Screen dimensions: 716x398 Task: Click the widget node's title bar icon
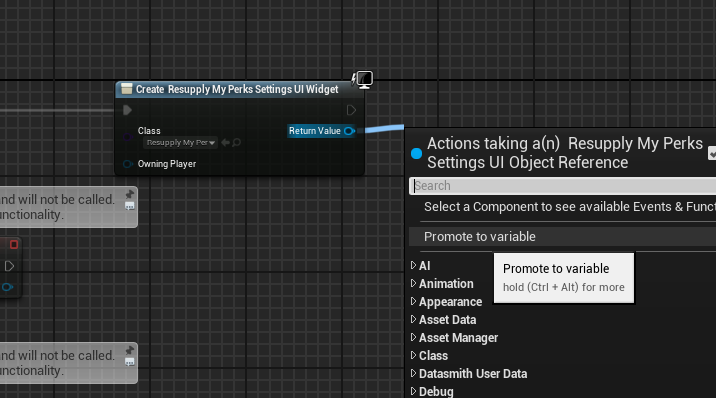pos(126,89)
